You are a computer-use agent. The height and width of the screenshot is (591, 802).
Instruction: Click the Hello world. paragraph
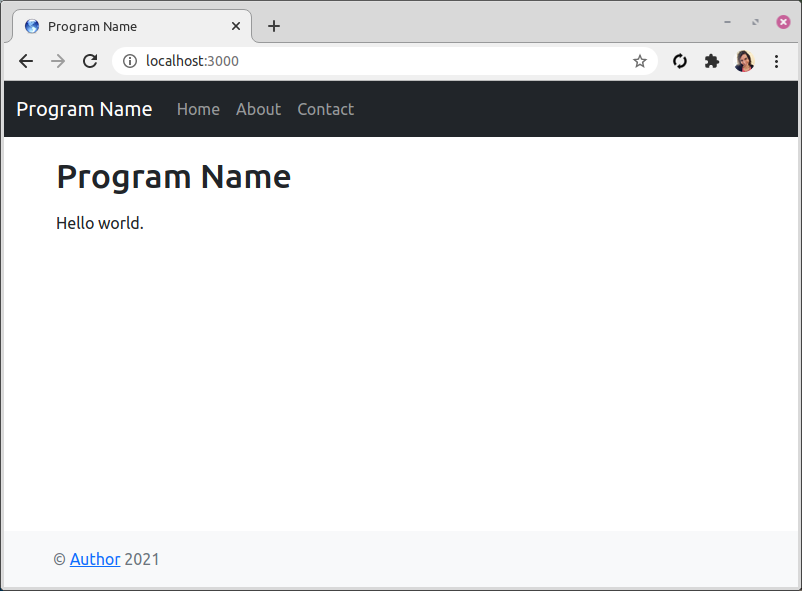tap(100, 224)
